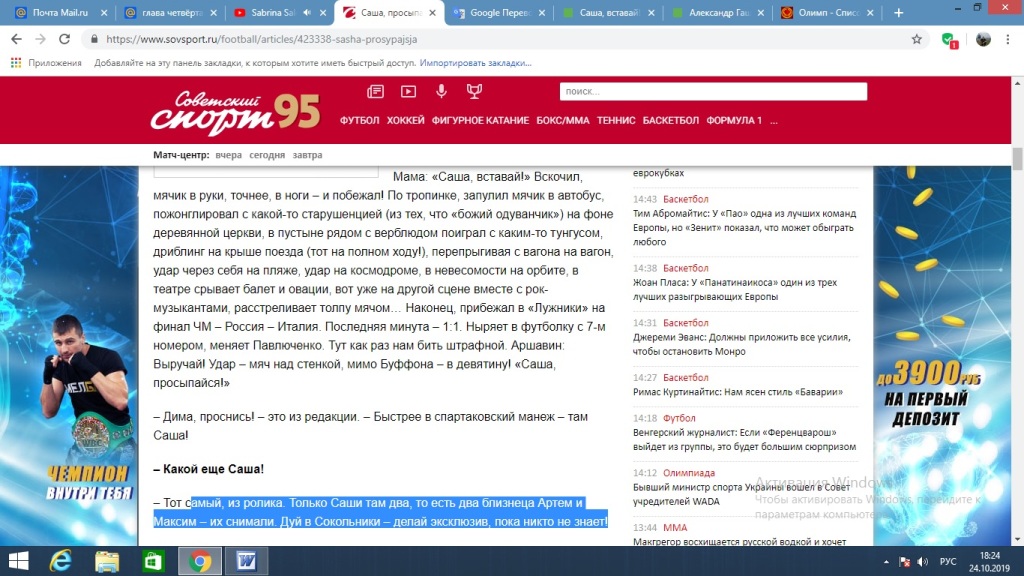Select the Chrome icon in the taskbar
The height and width of the screenshot is (576, 1024).
pyautogui.click(x=200, y=561)
